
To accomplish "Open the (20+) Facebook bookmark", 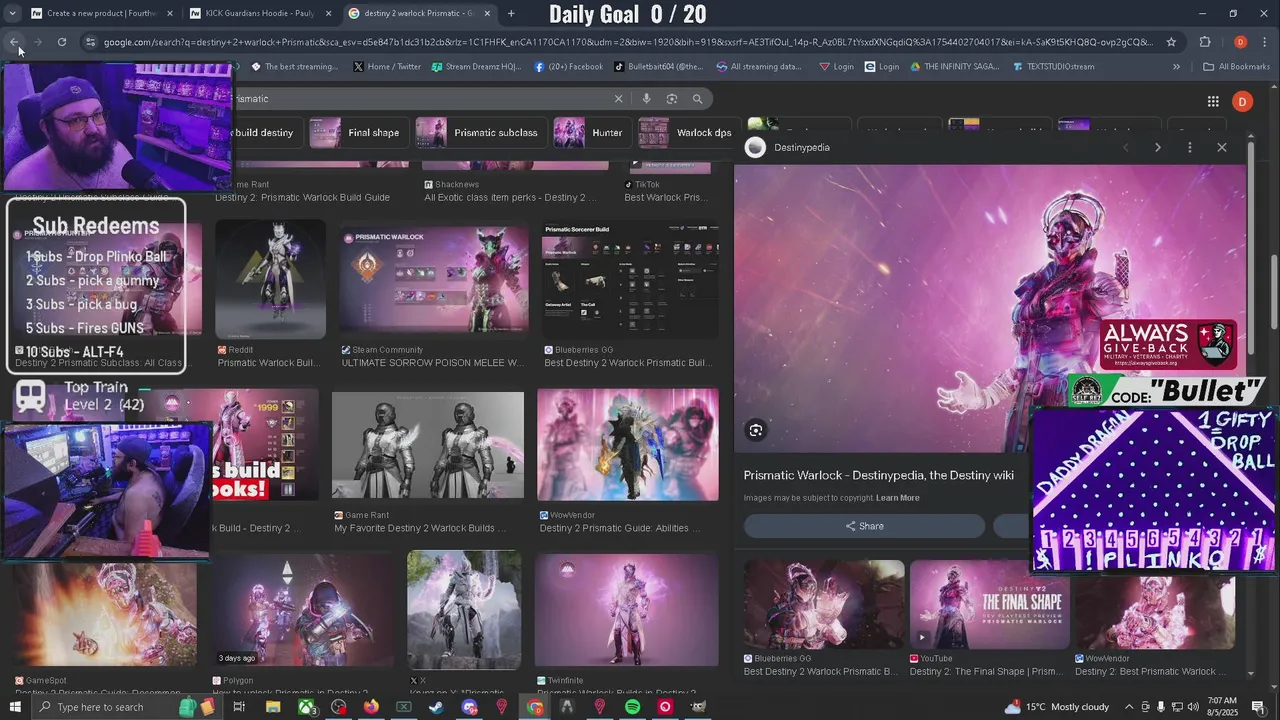I will tap(568, 67).
